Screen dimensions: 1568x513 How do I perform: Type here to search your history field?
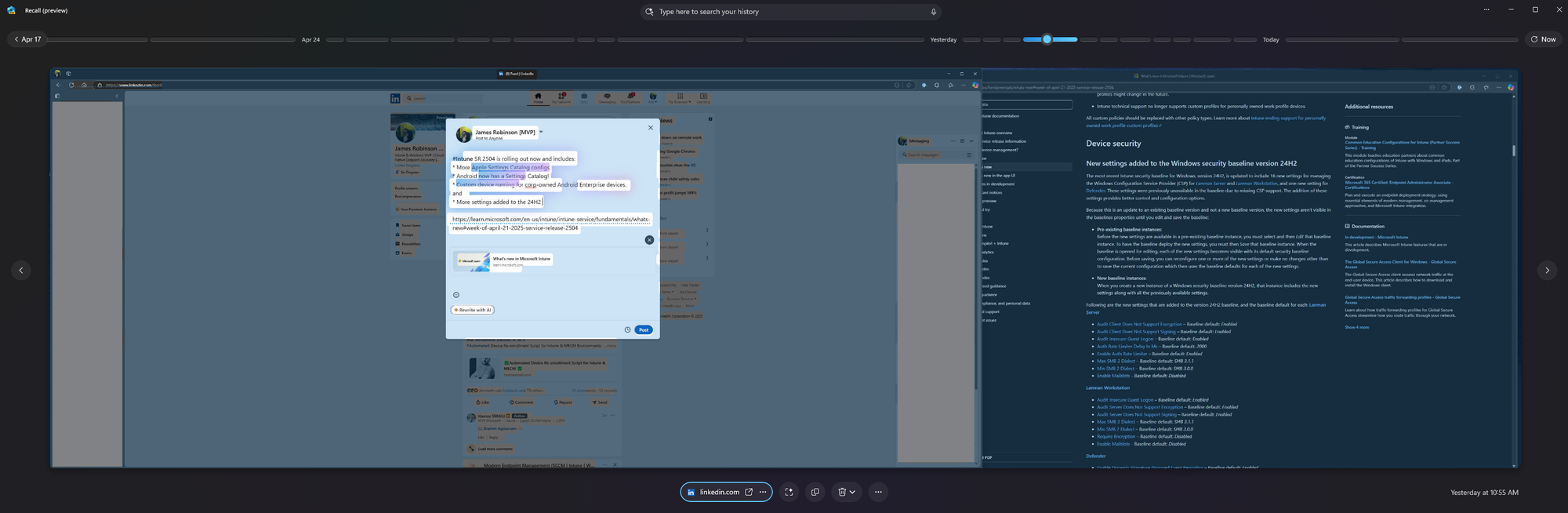pos(790,12)
